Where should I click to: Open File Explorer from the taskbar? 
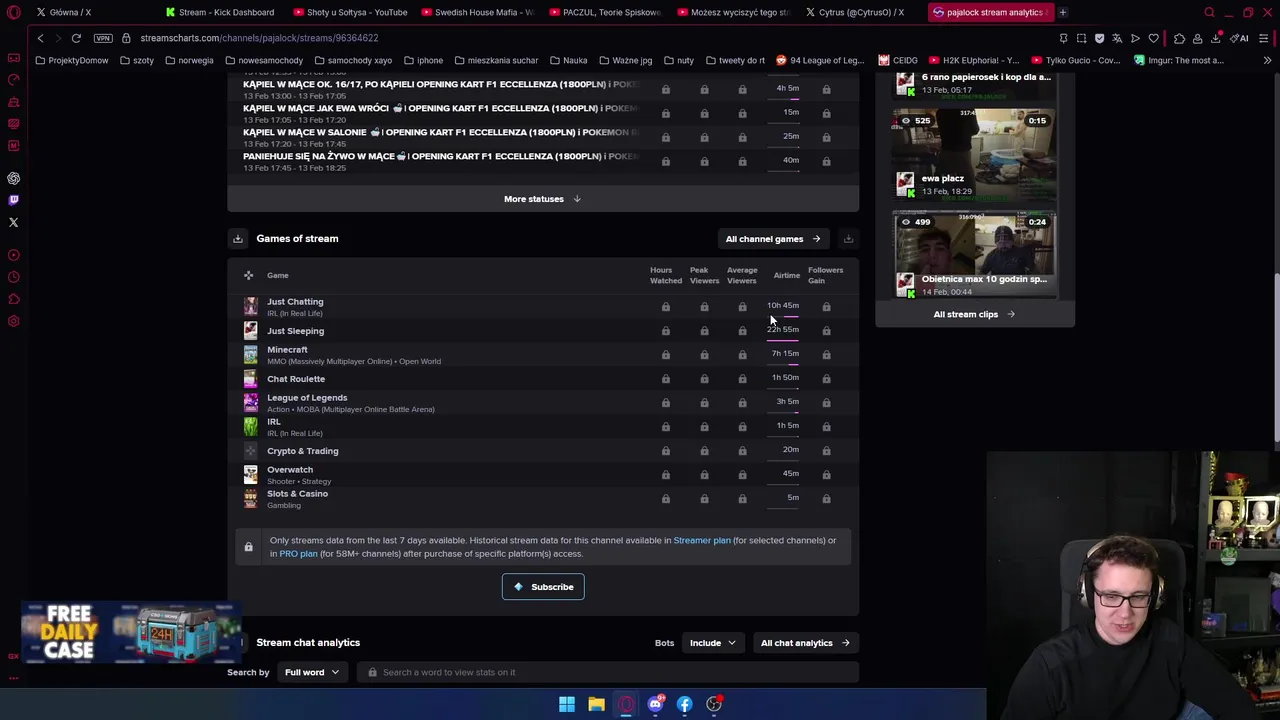point(596,704)
